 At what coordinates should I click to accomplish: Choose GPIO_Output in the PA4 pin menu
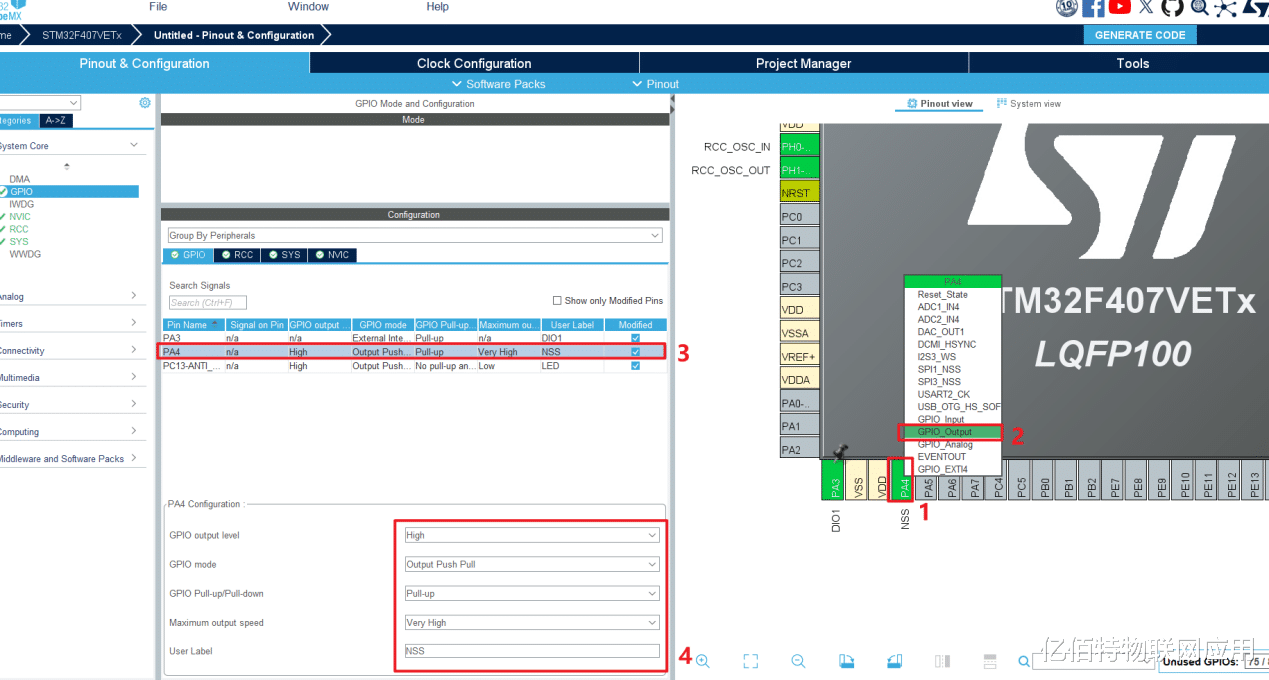point(951,432)
